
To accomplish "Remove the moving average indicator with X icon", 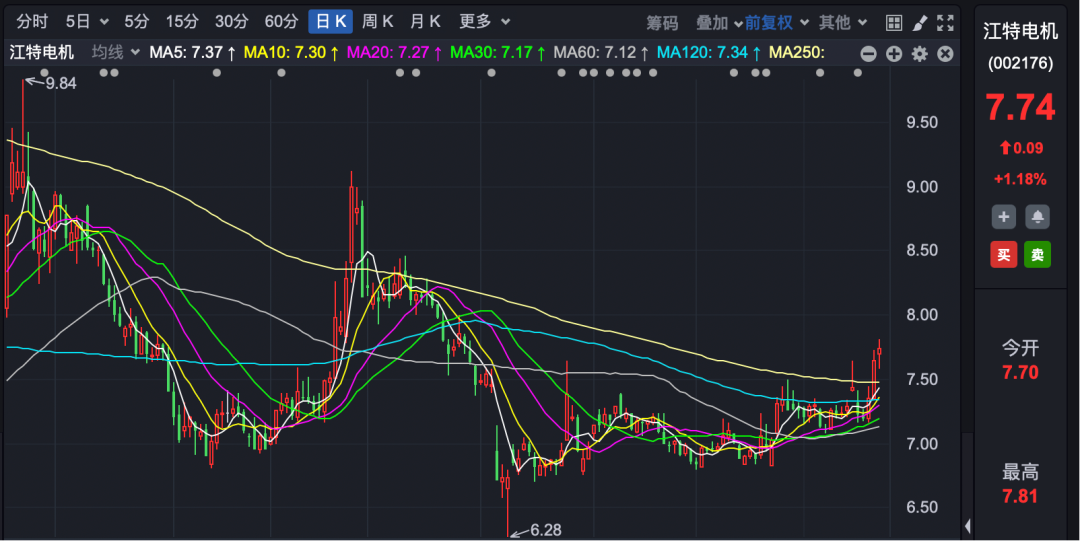I will coord(945,53).
